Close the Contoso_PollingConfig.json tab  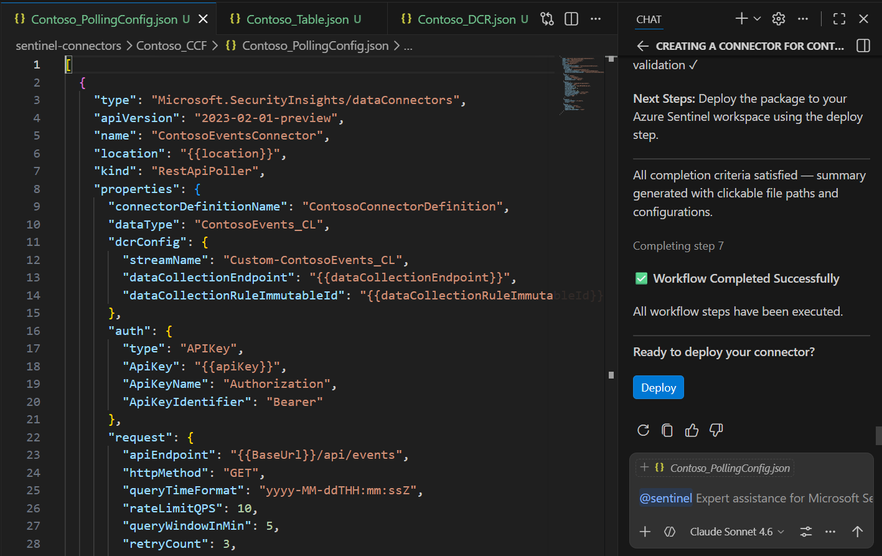203,19
